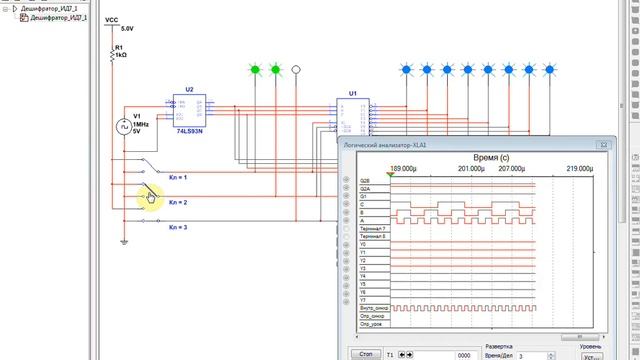The image size is (640, 360).
Task: Select the Терминал 8 channel label
Action: pos(373,237)
